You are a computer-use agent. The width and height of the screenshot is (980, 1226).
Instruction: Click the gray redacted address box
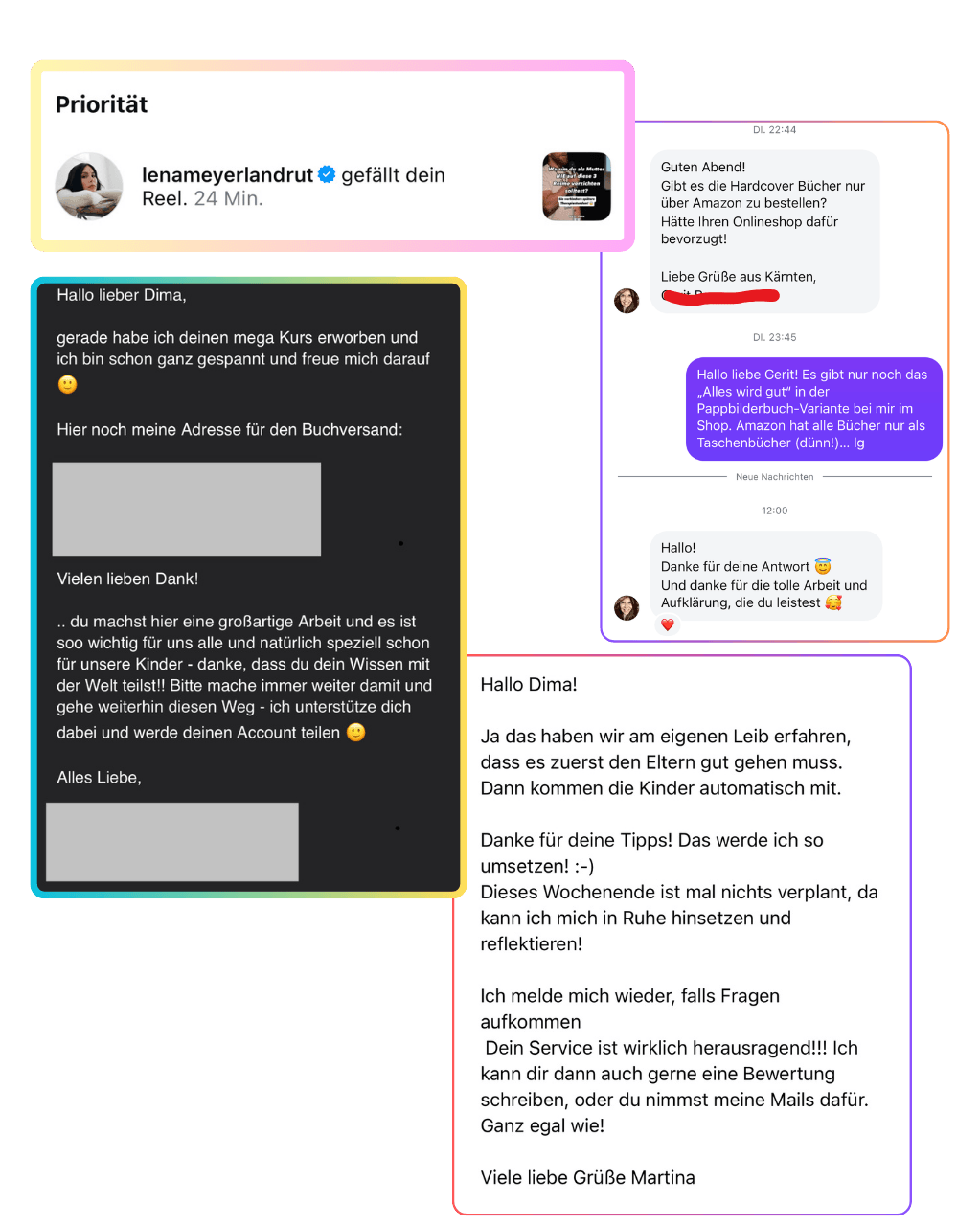coord(187,510)
